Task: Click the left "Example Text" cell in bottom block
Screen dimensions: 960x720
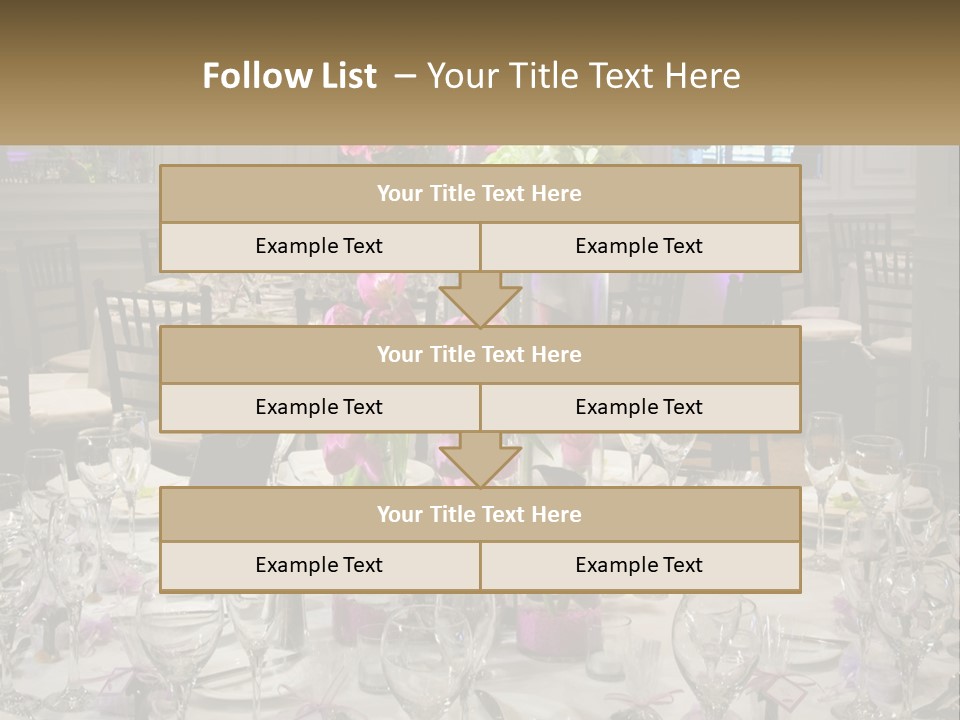Action: click(319, 565)
